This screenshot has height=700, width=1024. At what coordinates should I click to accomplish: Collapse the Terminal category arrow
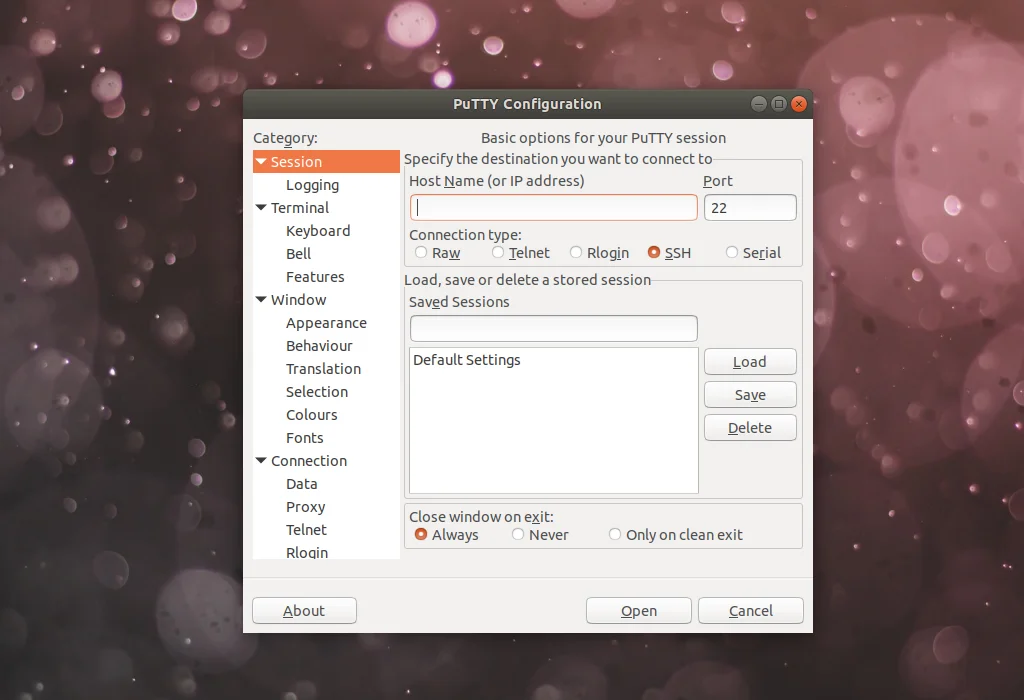(261, 208)
